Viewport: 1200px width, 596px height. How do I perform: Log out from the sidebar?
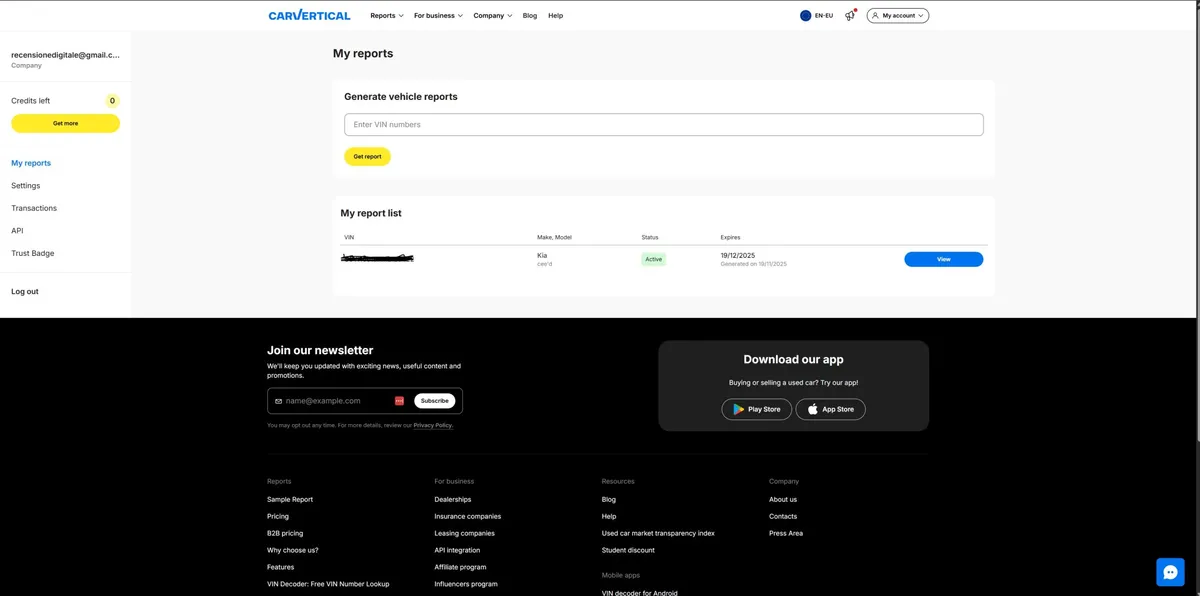25,292
